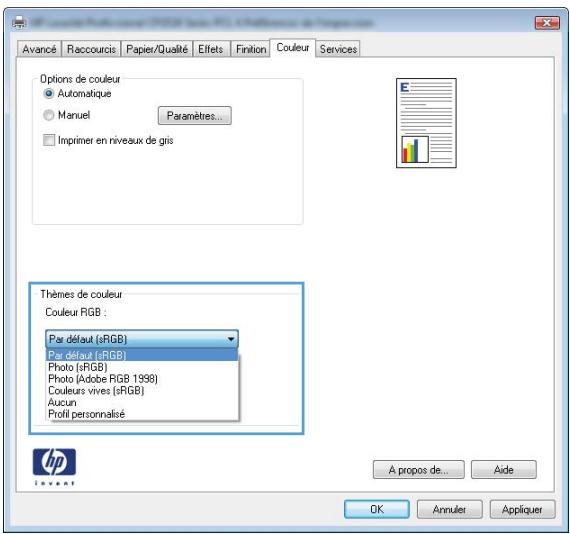This screenshot has width=570, height=534.
Task: Pick Par défaut (sRGB) in the list
Action: (x=142, y=355)
